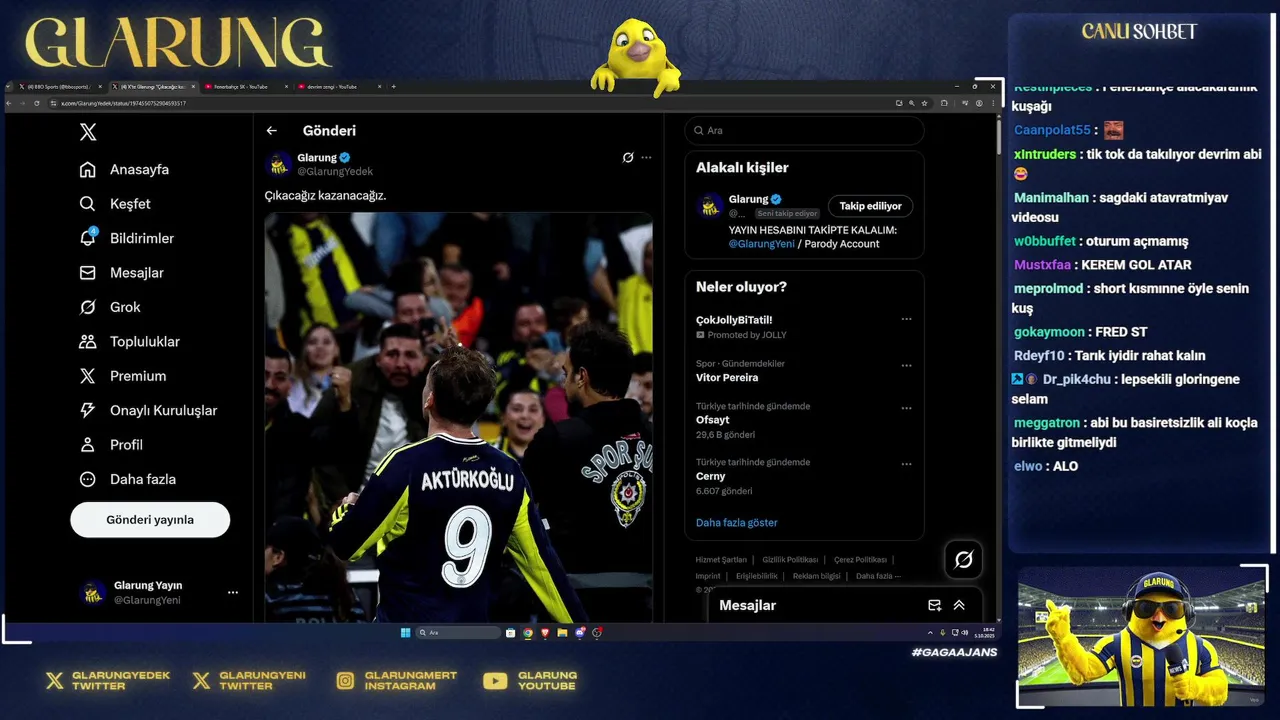1280x720 pixels.
Task: Open Mesajlar in the sidebar
Action: point(121,273)
